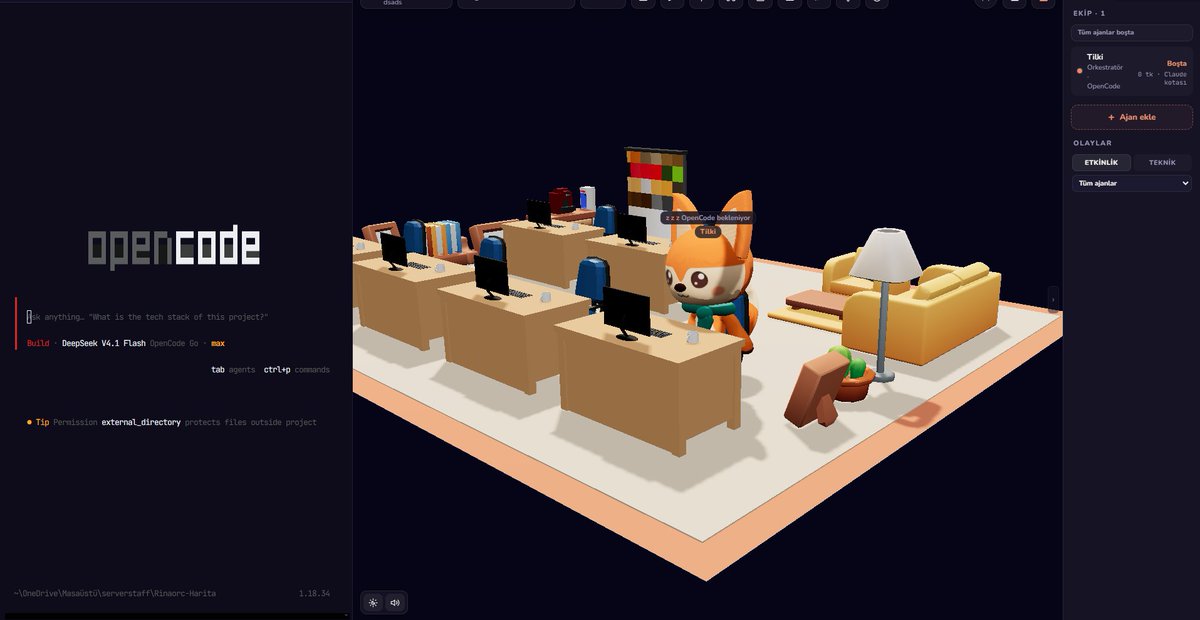This screenshot has height=620, width=1200.
Task: Toggle the brightness theme icon
Action: pos(373,602)
